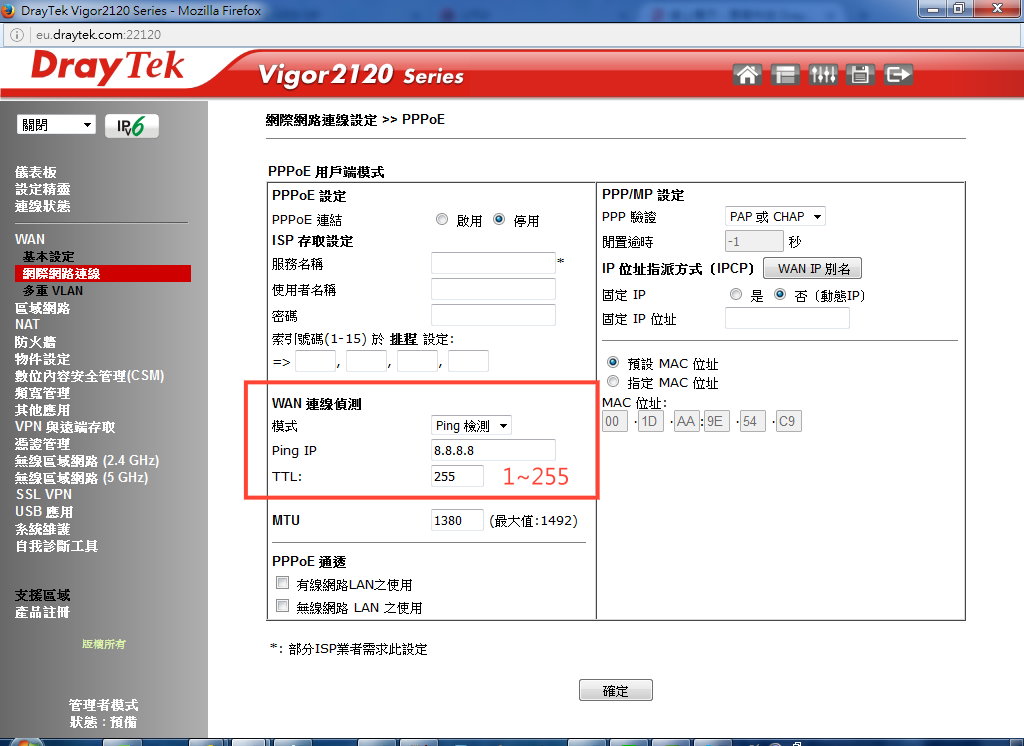Click the layout panel icon in the header
1024x746 pixels.
[785, 74]
